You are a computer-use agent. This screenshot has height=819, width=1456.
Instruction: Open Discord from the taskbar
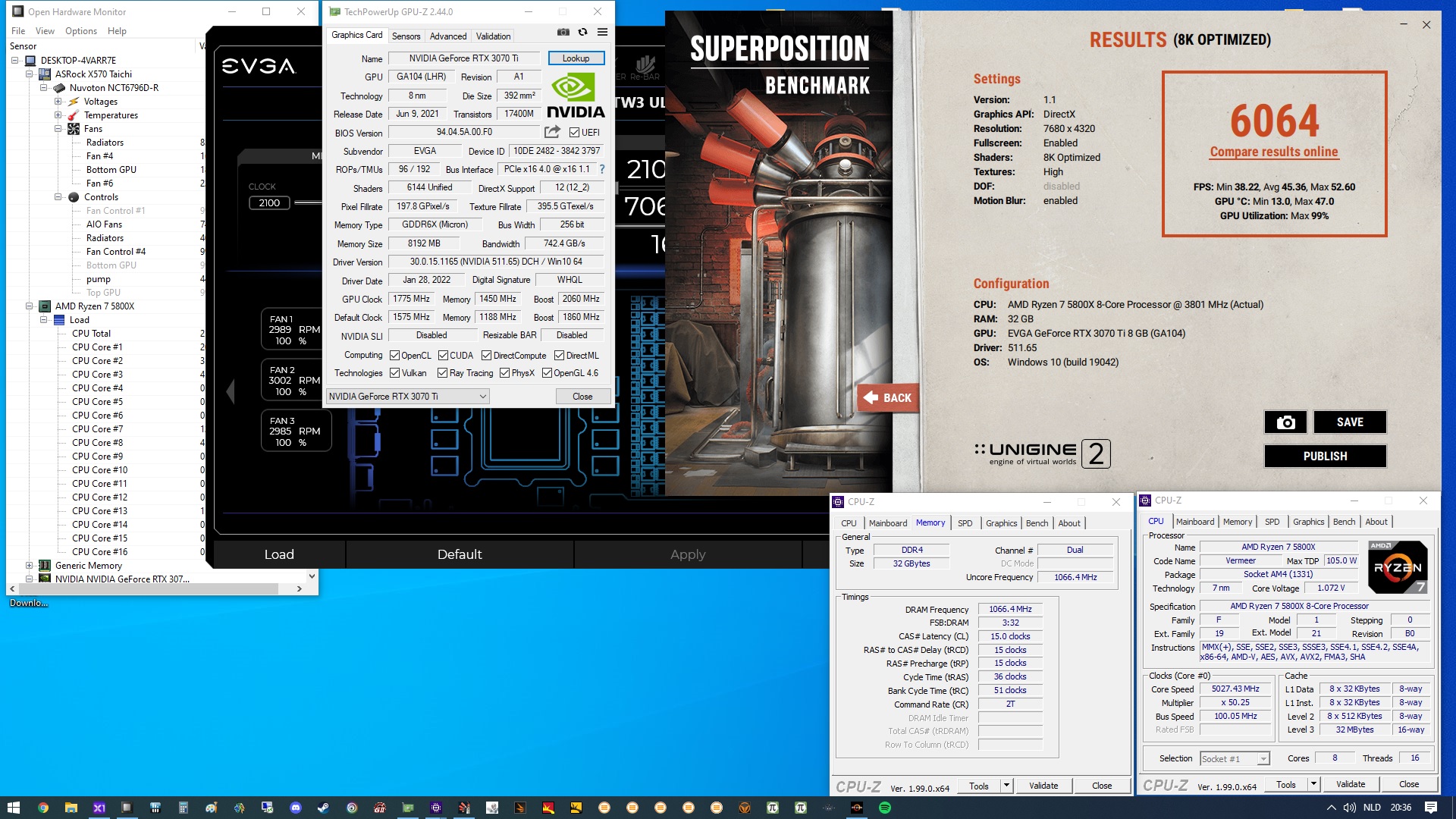296,808
